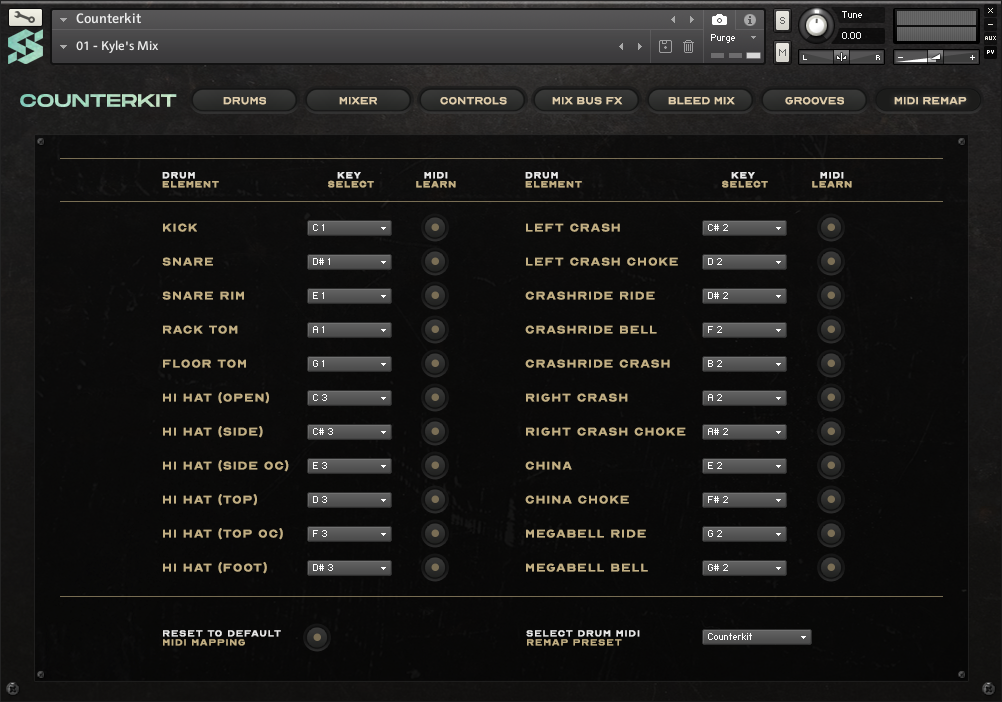
Task: Save the snapshot with the floppy disk icon
Action: tap(665, 46)
